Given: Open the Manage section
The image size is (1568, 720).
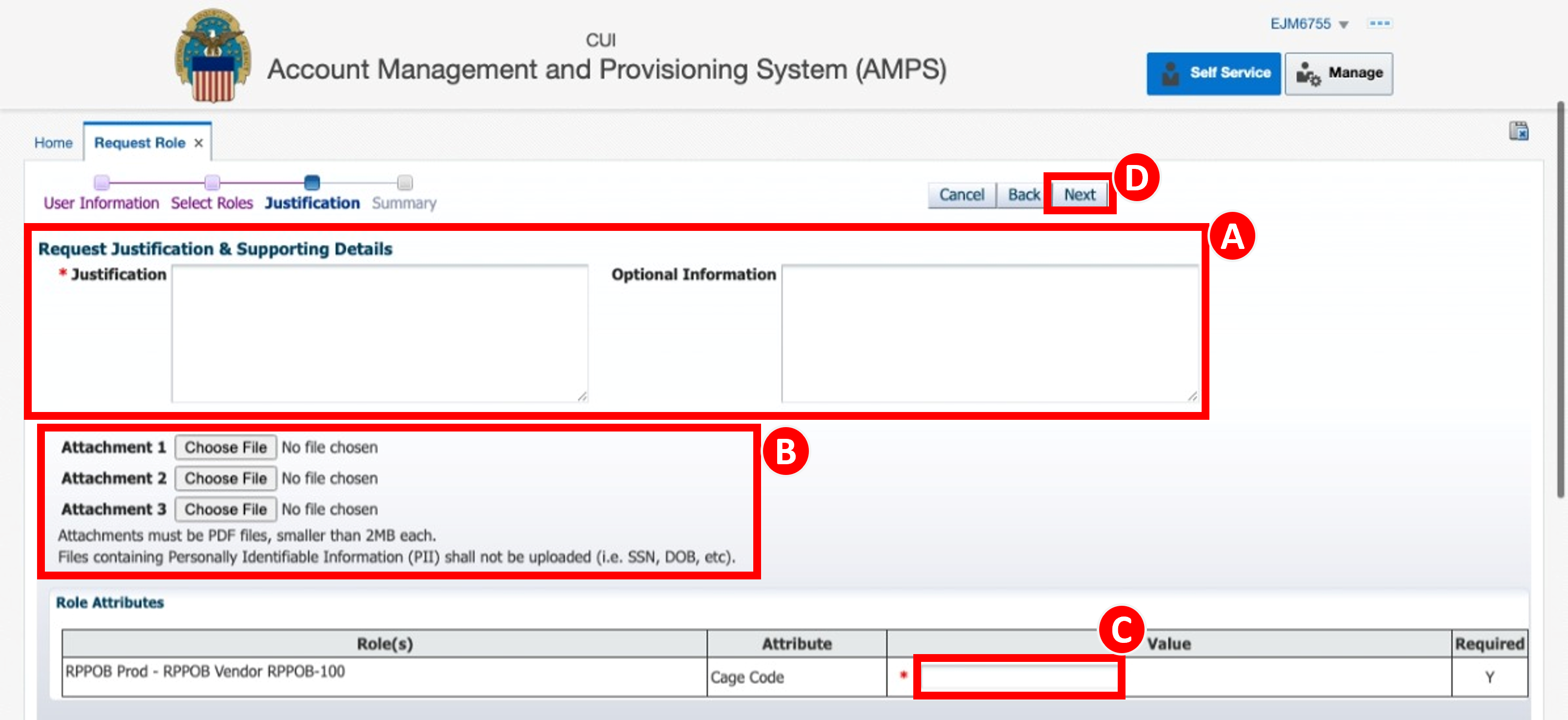Looking at the screenshot, I should [x=1339, y=73].
